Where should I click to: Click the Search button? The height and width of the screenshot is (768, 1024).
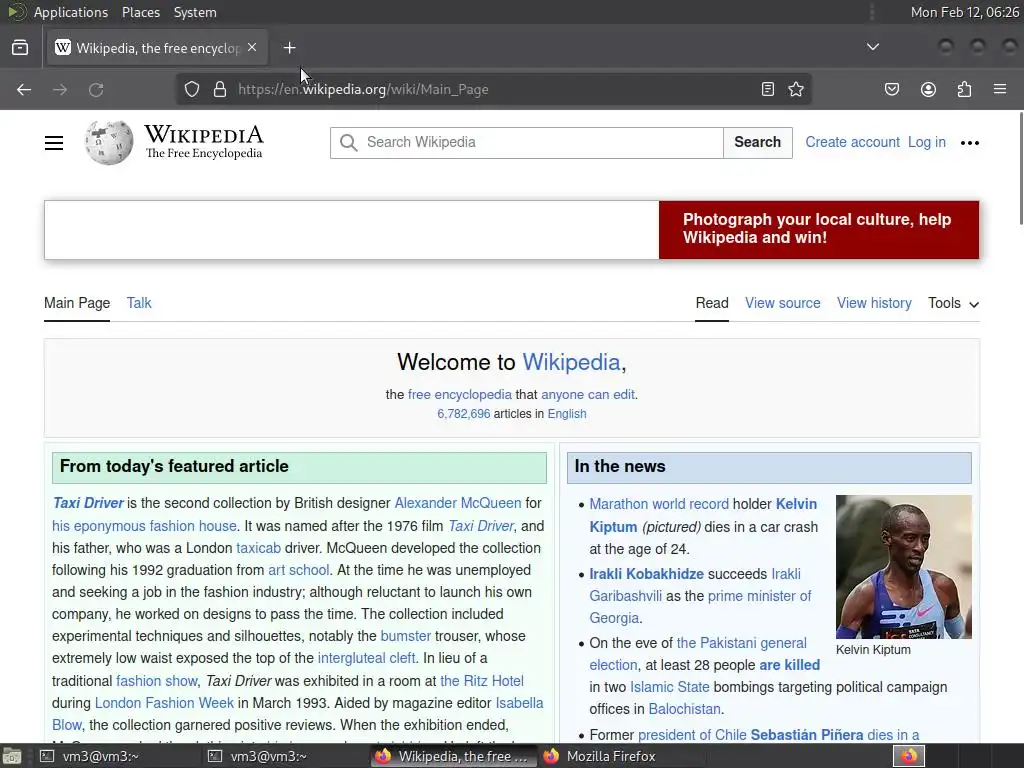(758, 142)
